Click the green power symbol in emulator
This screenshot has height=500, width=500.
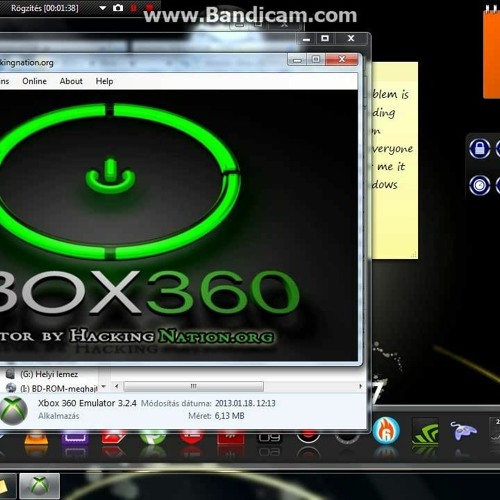click(110, 177)
